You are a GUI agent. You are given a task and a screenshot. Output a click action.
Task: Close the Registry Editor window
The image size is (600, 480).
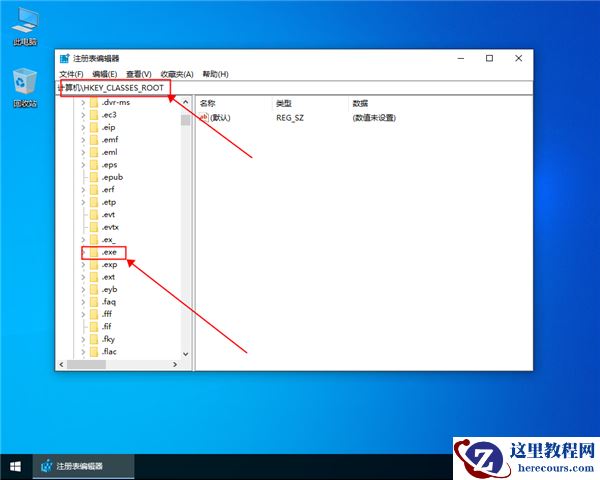click(x=518, y=58)
